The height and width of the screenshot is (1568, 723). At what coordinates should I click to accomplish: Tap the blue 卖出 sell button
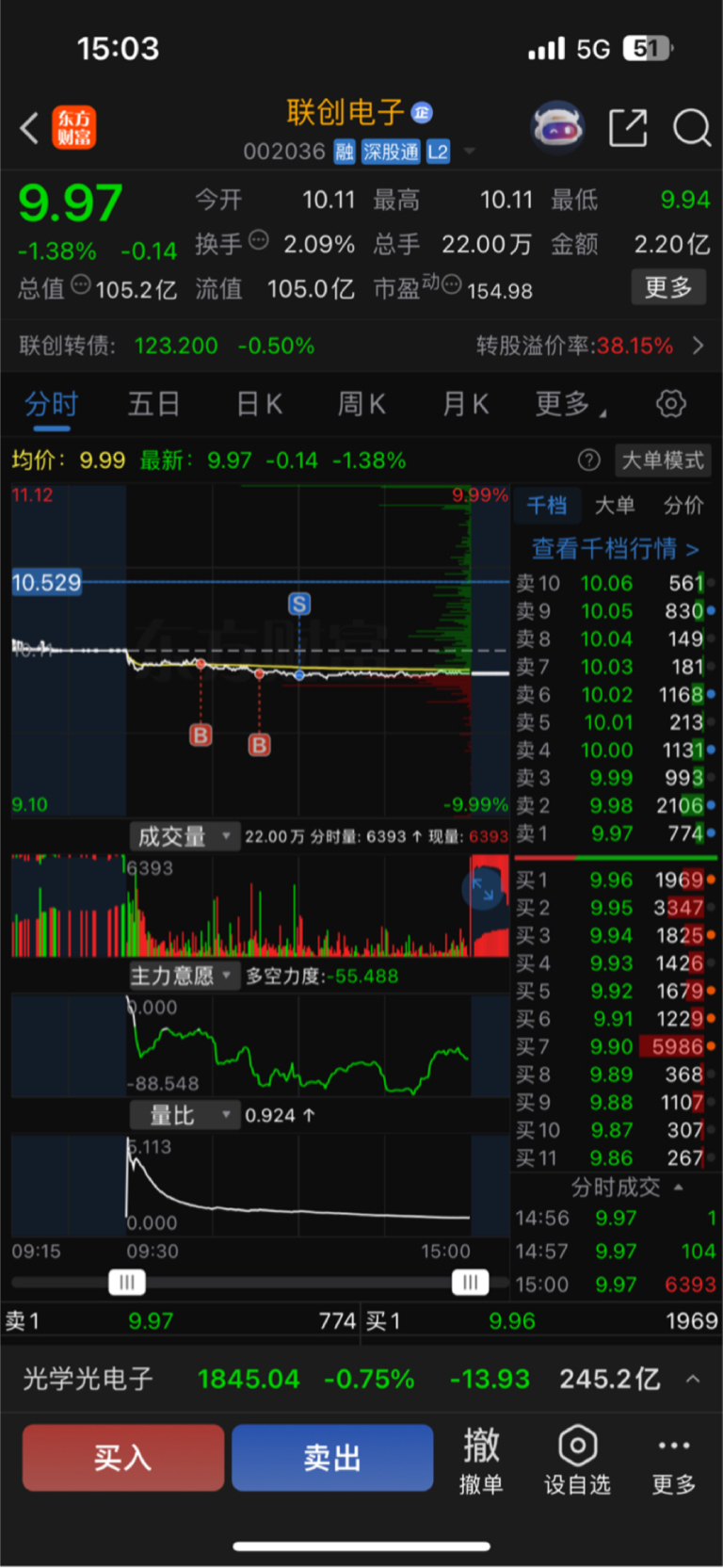(x=332, y=1458)
